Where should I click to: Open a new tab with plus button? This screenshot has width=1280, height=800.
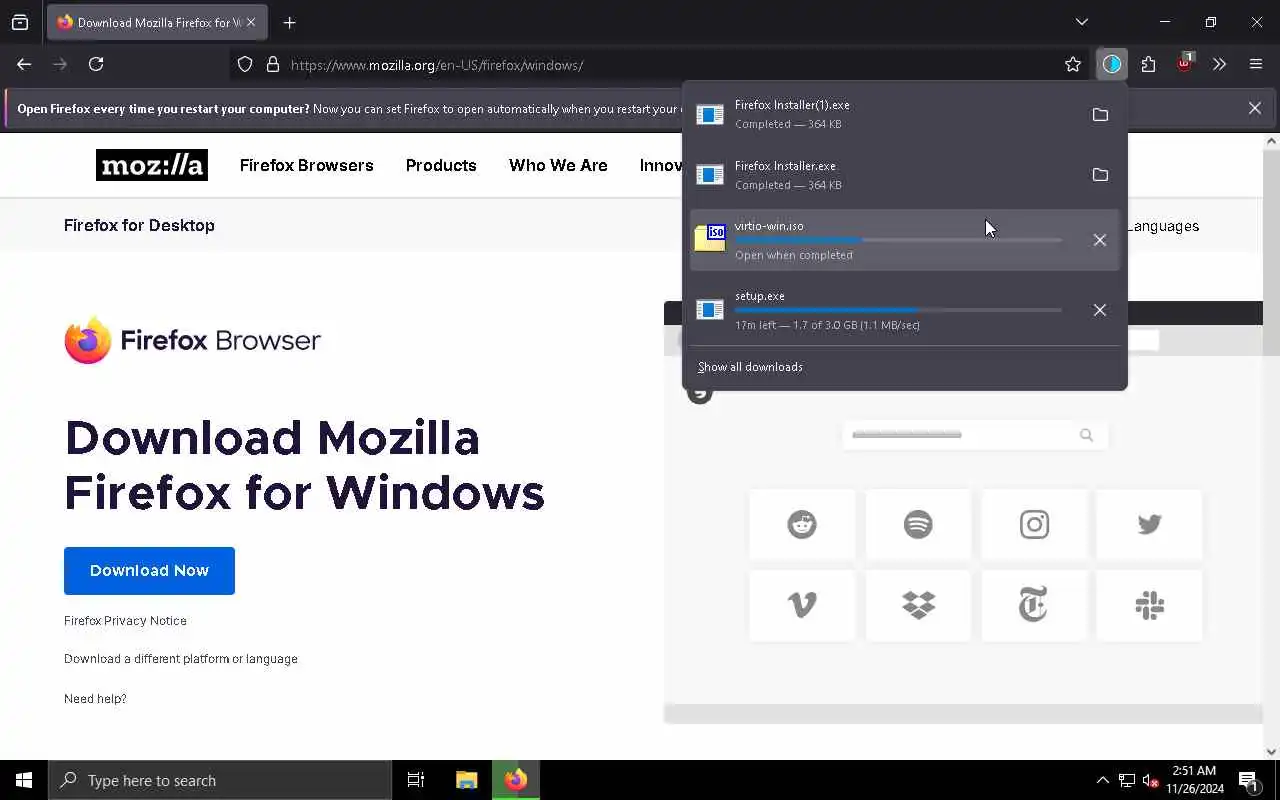(289, 22)
